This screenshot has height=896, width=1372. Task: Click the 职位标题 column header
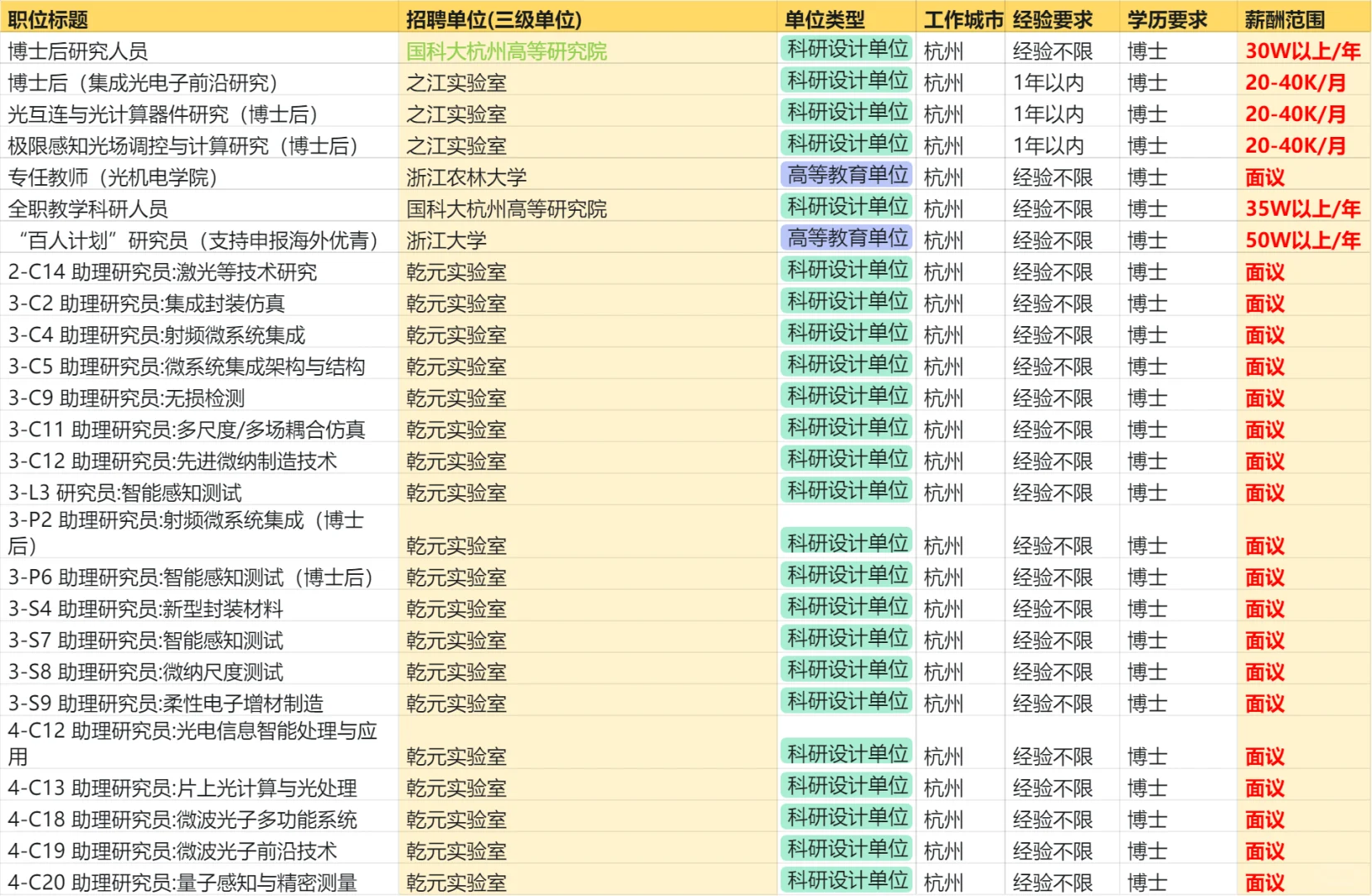click(46, 17)
